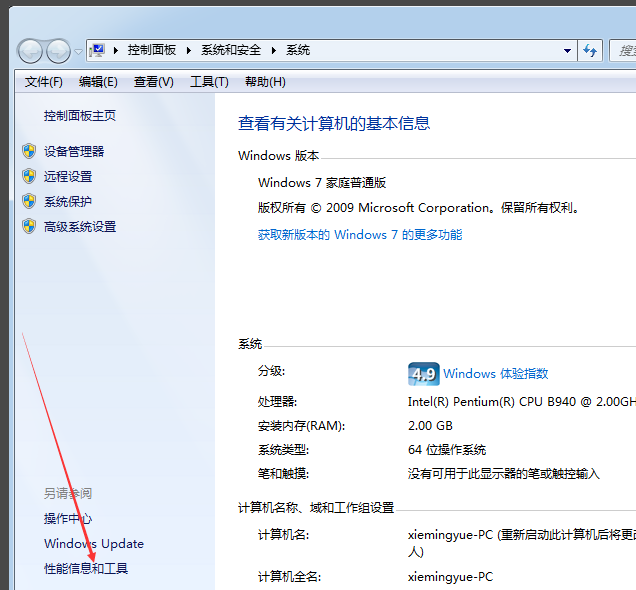Open 获取新版本的 Windows 7 的更多功能 link

(360, 235)
